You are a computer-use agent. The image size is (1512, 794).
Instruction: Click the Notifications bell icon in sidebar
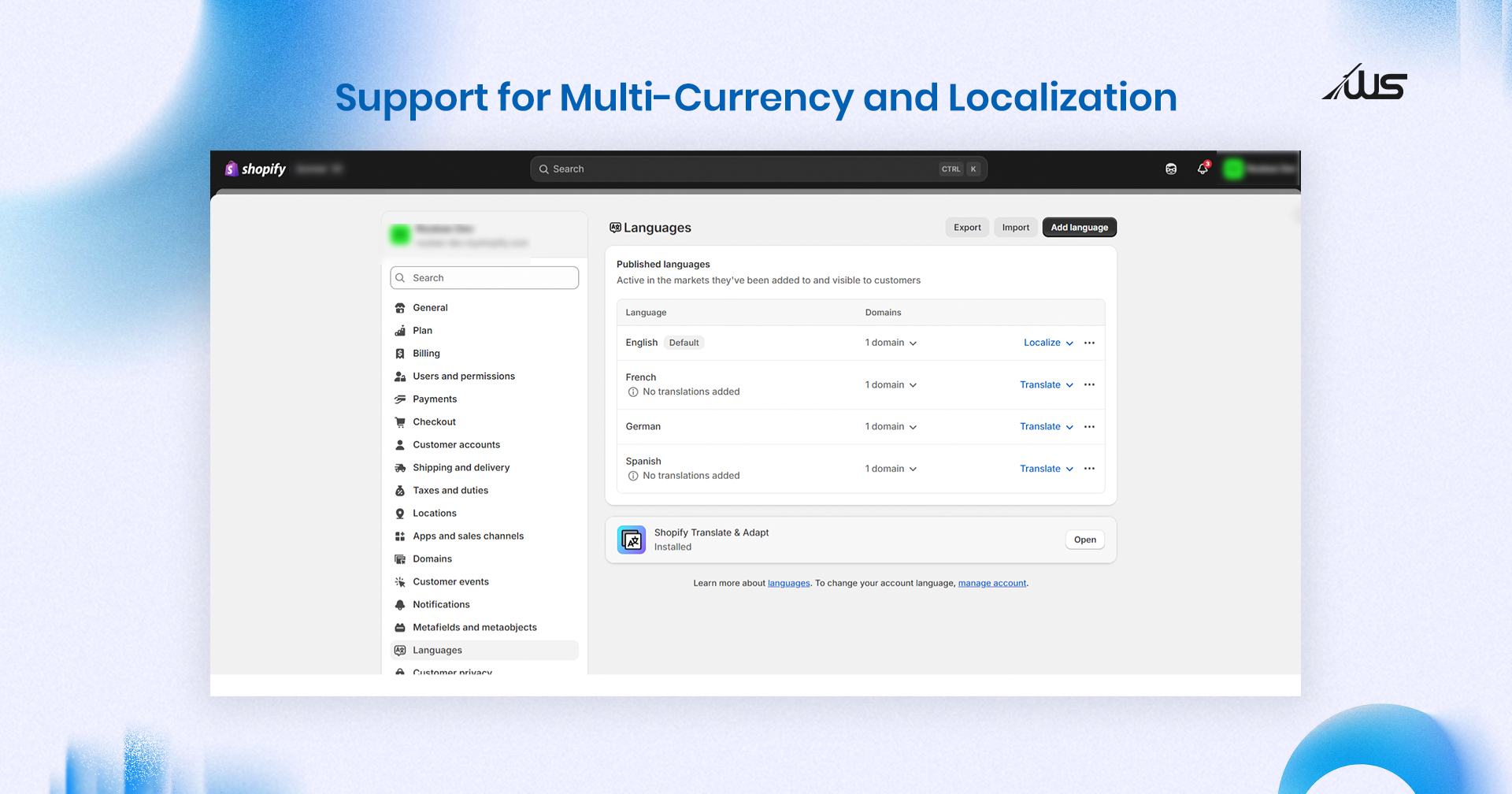400,605
